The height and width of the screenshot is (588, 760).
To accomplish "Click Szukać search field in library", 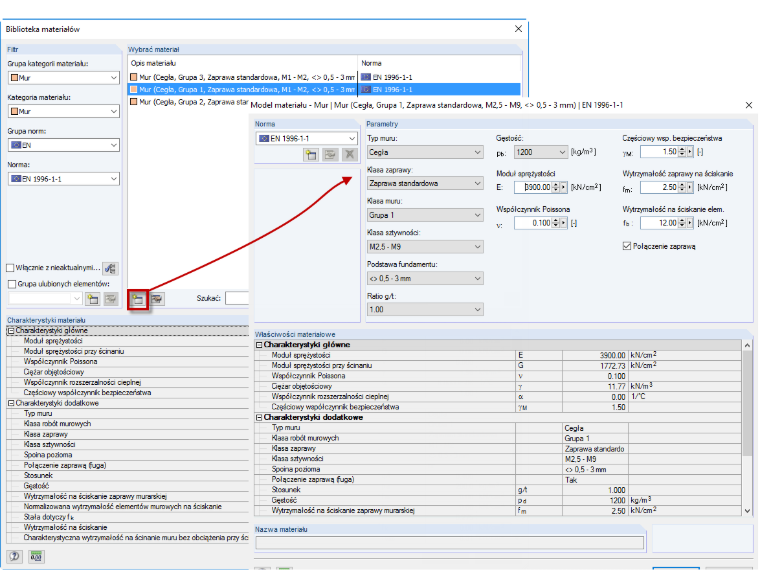I will 237,298.
